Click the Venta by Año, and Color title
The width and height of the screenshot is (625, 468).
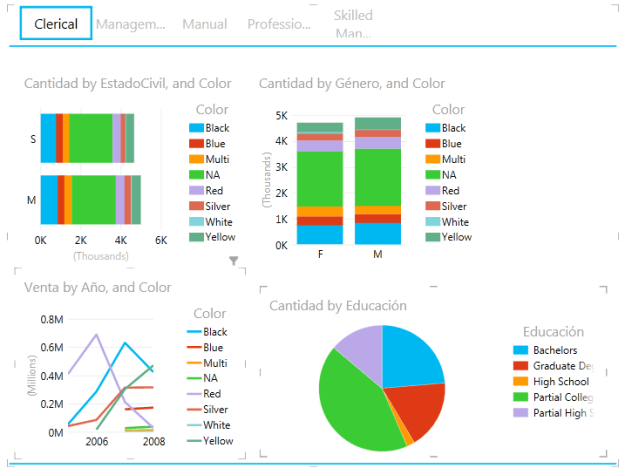[98, 287]
